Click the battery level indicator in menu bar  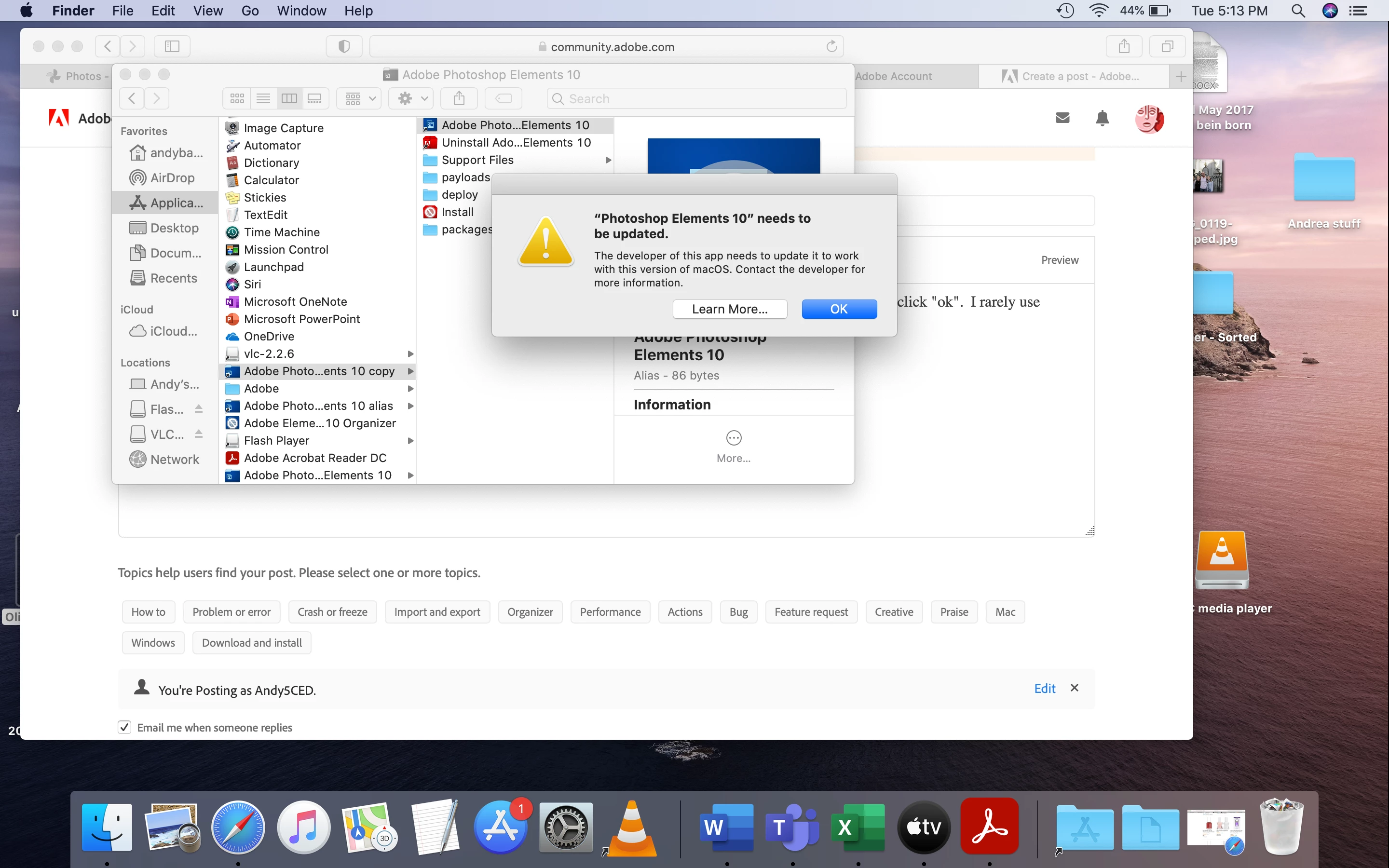(x=1159, y=10)
